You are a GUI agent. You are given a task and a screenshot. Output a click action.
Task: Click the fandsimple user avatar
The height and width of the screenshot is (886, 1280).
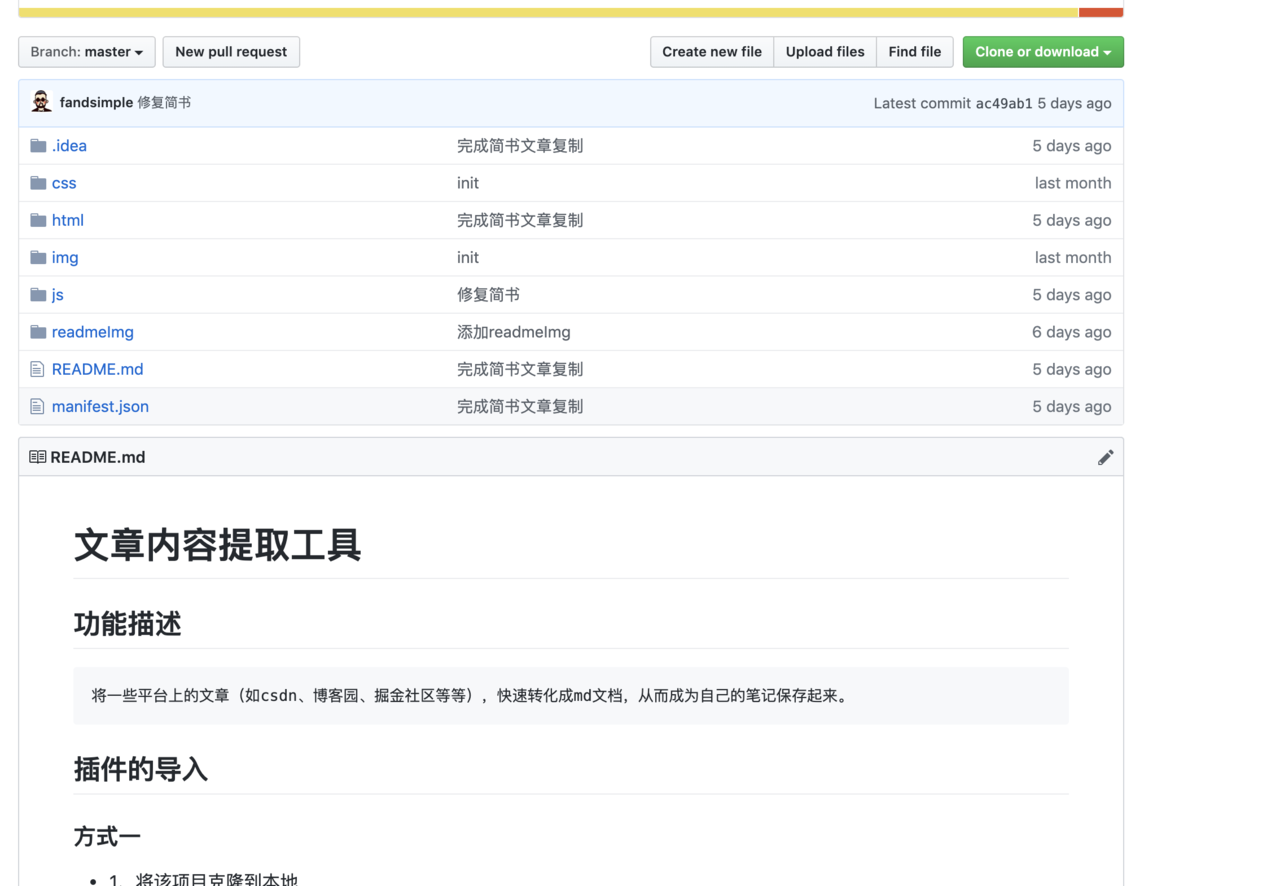point(41,102)
